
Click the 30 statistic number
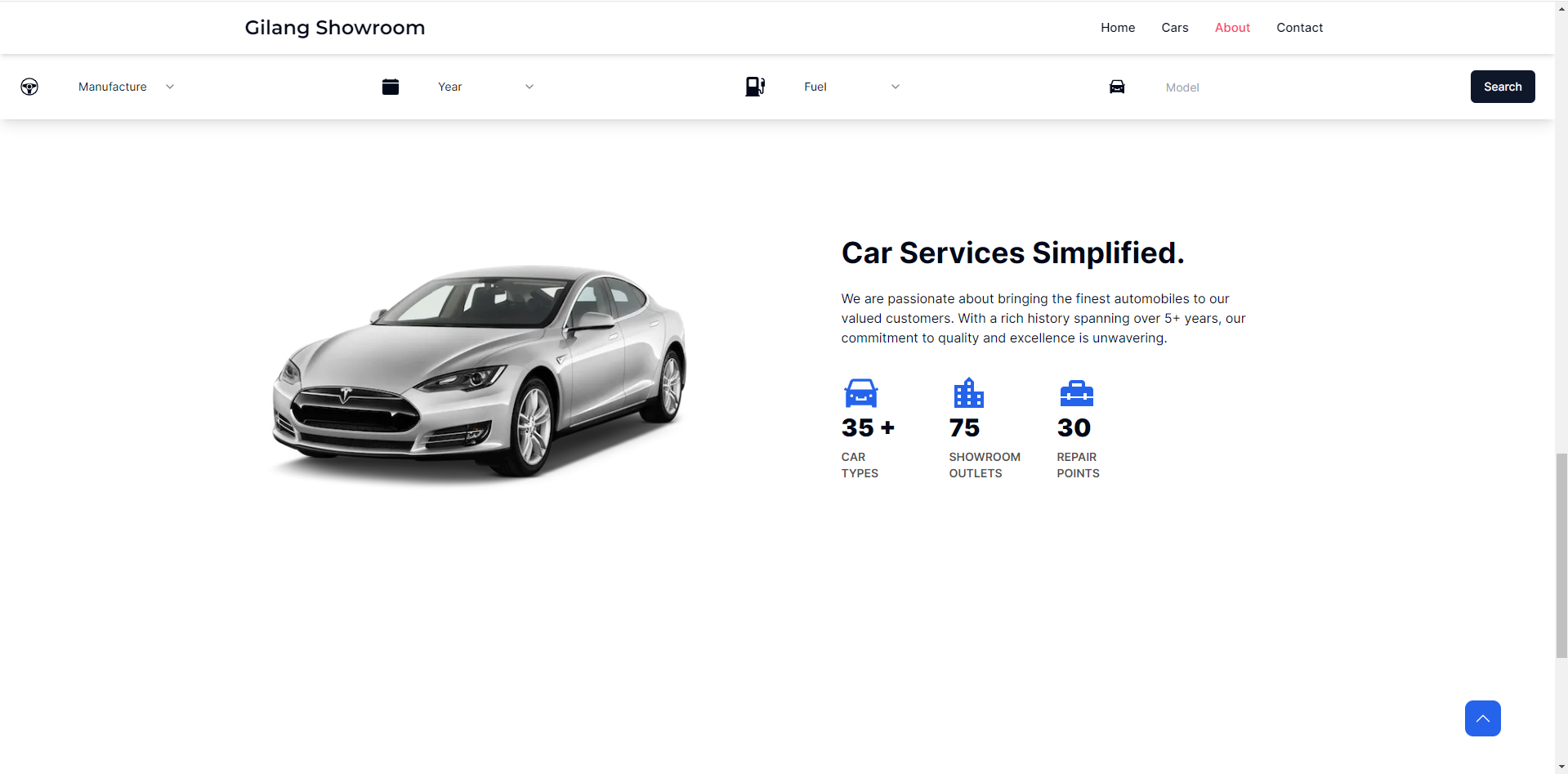pyautogui.click(x=1074, y=427)
